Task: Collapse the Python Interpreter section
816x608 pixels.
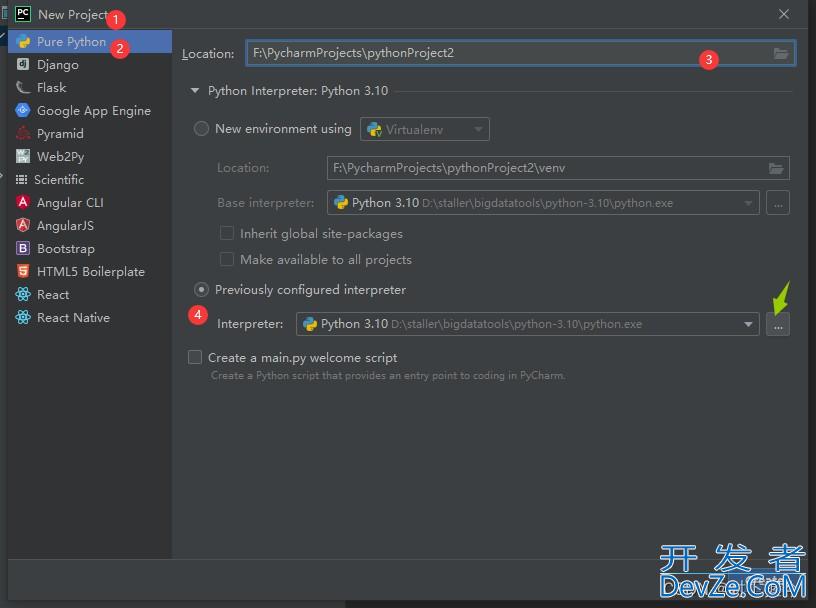Action: [x=195, y=91]
